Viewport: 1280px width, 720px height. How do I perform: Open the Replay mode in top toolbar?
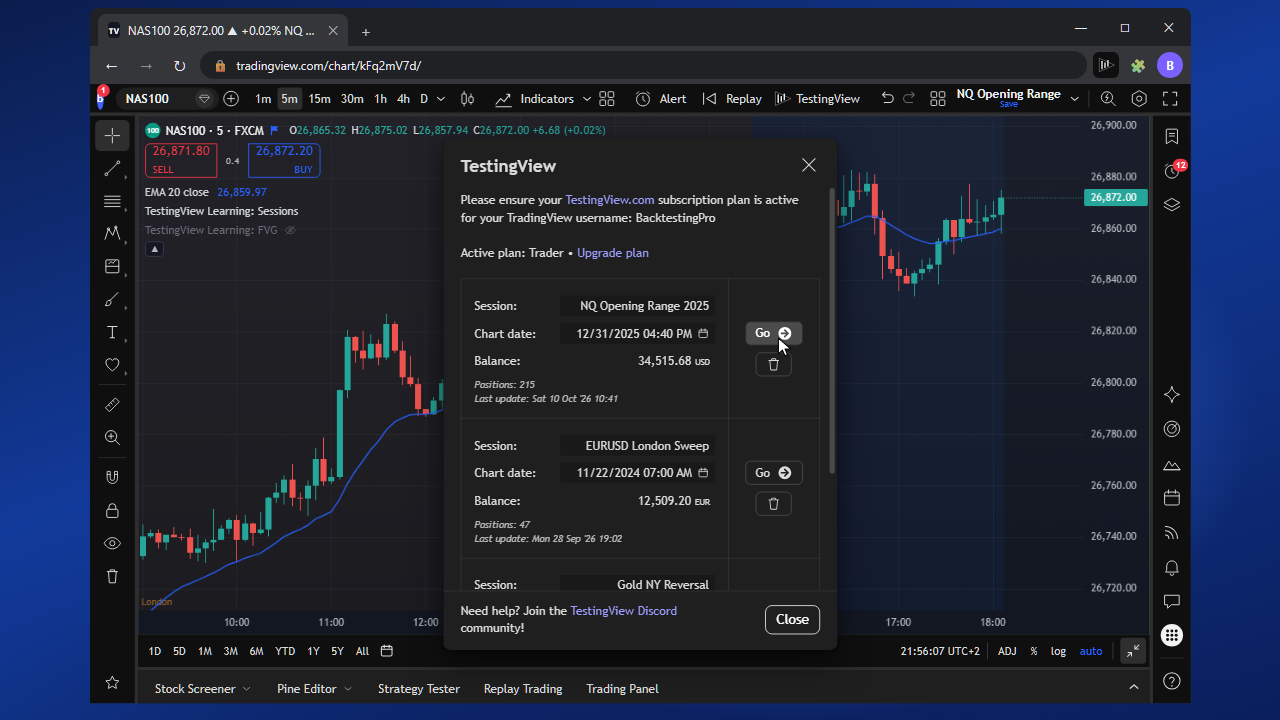(732, 99)
